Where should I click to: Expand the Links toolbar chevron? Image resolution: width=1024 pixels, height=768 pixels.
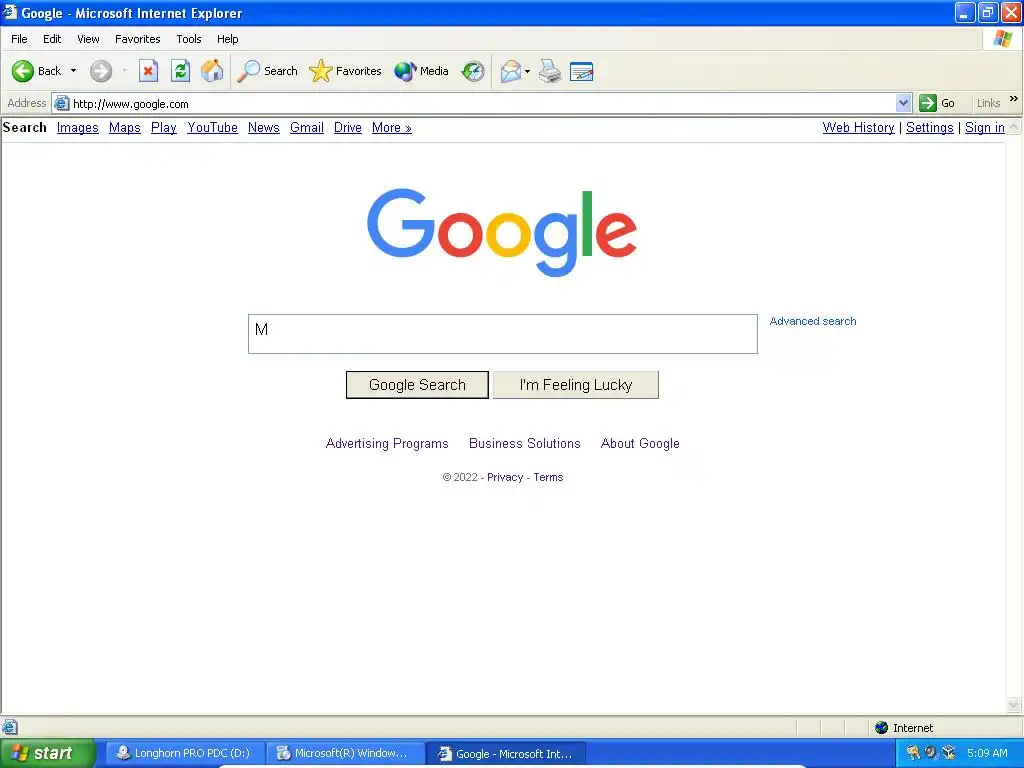tap(1014, 99)
